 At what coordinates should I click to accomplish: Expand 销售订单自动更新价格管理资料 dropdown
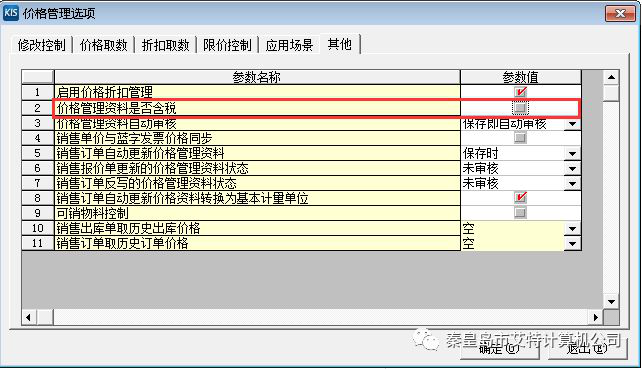572,154
